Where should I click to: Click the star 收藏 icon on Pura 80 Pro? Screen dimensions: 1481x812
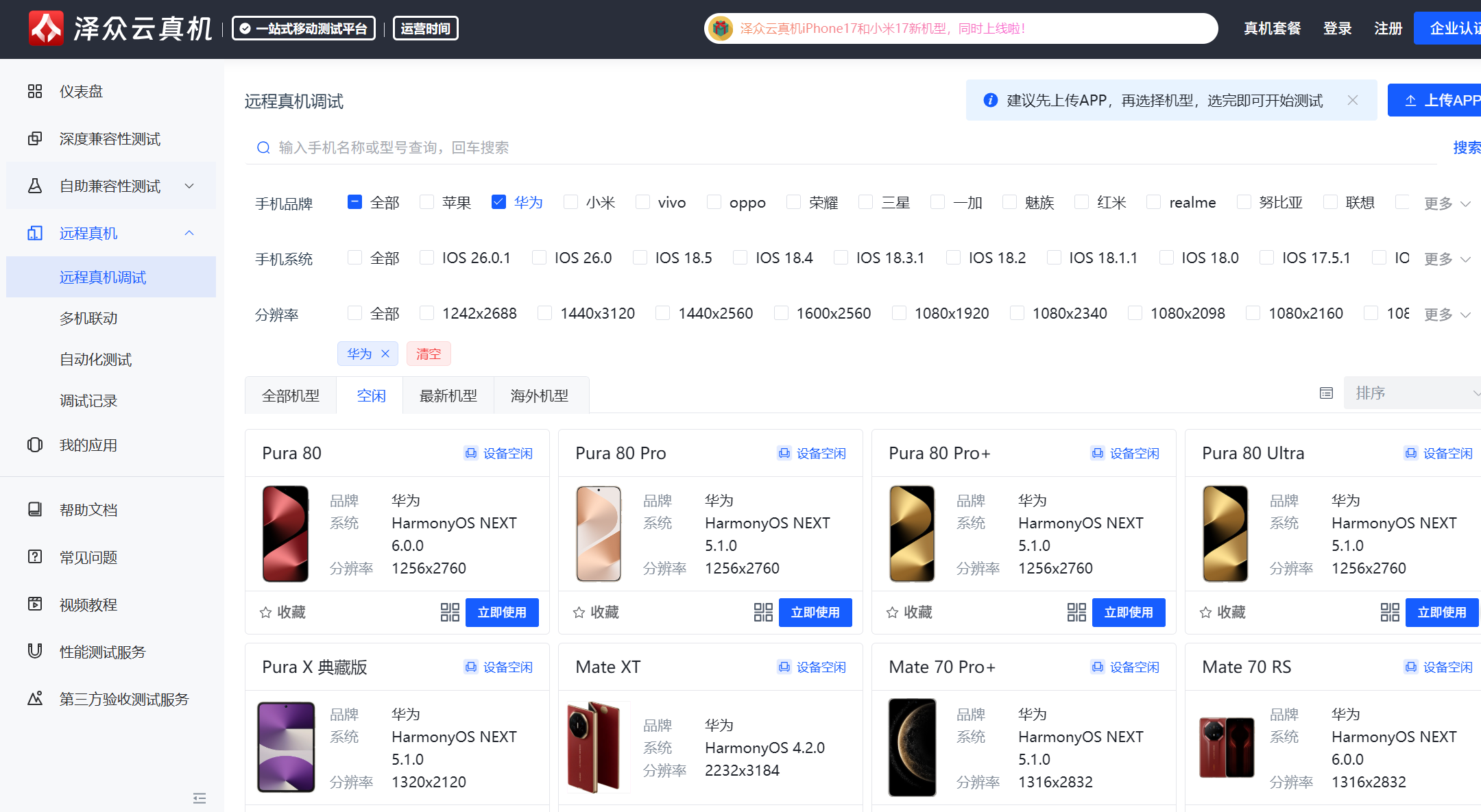tap(579, 612)
